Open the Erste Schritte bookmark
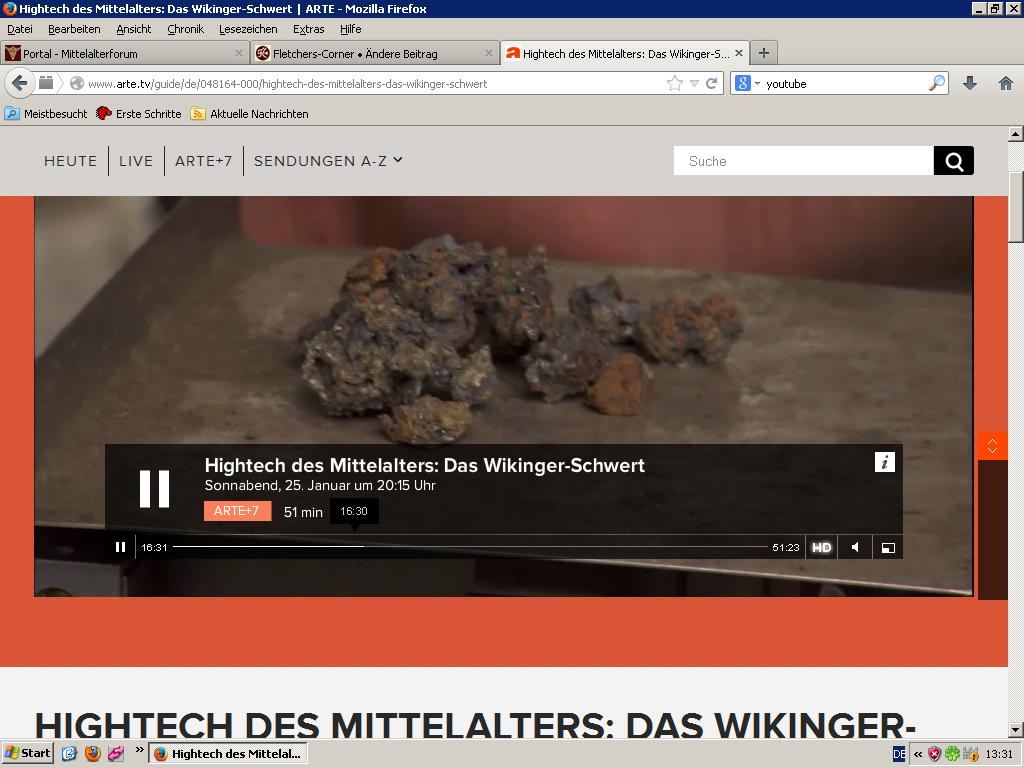The height and width of the screenshot is (768, 1024). 138,114
